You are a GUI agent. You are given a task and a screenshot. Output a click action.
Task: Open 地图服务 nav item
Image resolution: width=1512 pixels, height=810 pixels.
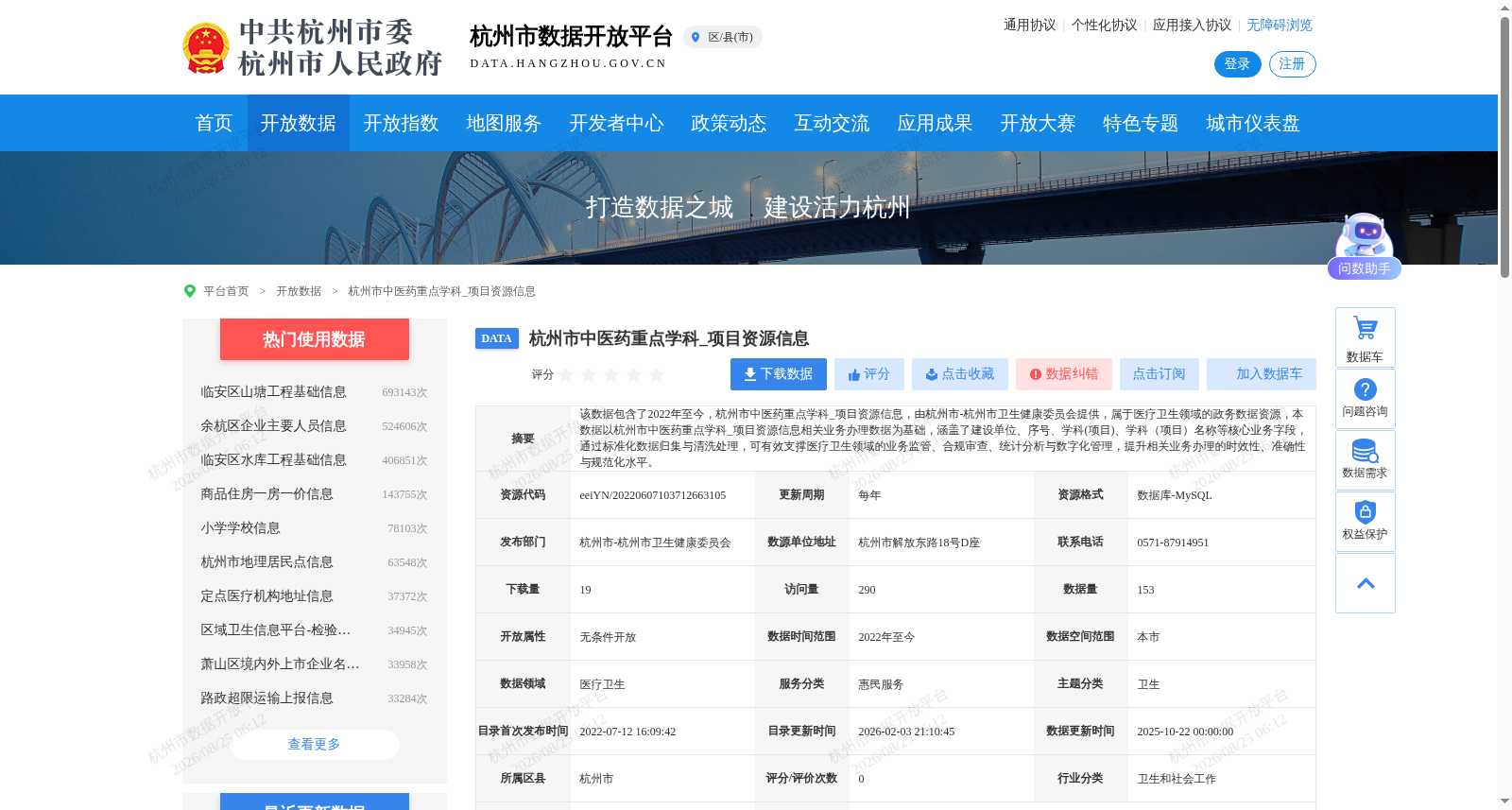504,123
